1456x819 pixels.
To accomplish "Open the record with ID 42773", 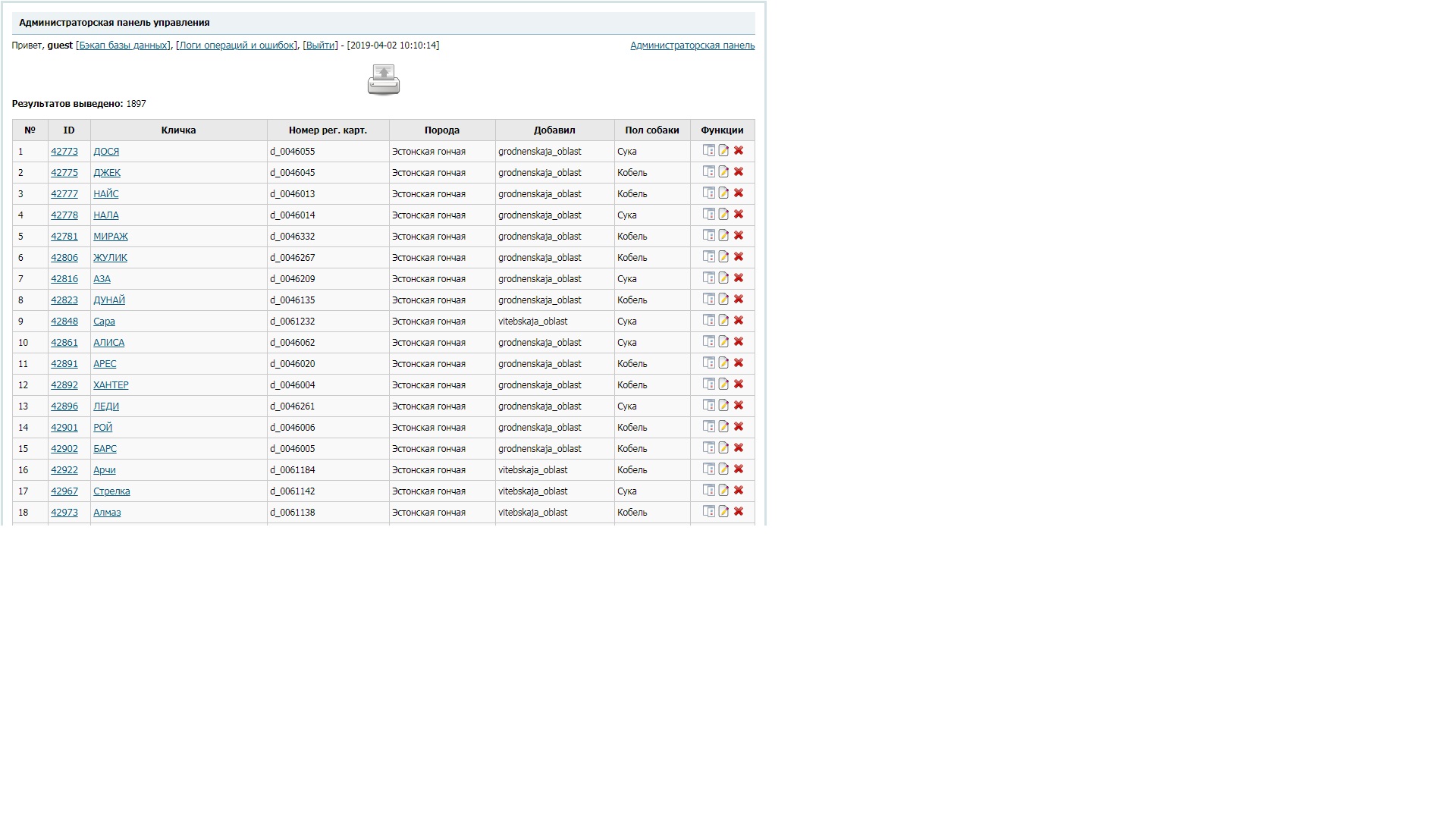I will coord(64,152).
